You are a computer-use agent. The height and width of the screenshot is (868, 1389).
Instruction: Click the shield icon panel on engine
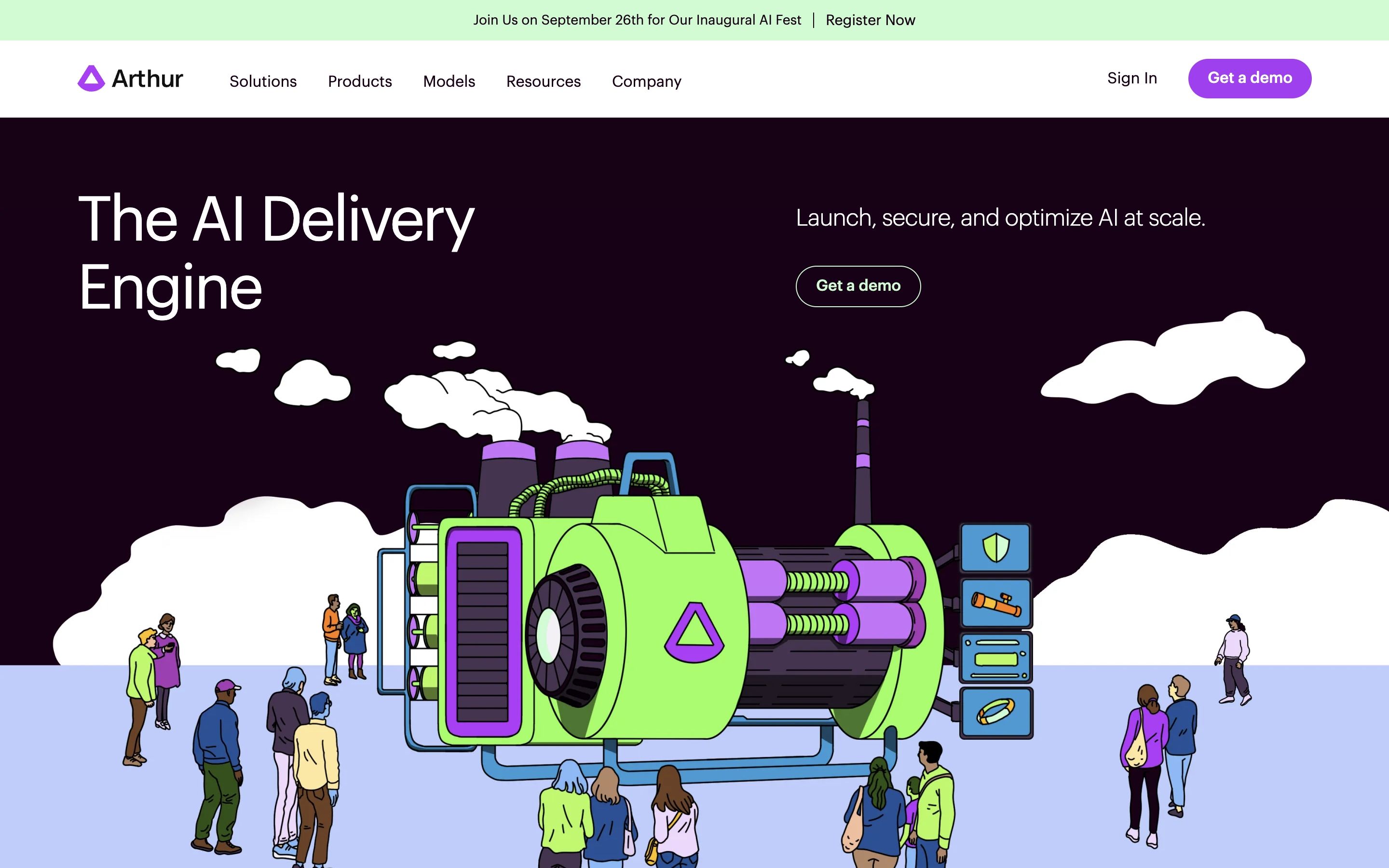pyautogui.click(x=995, y=548)
